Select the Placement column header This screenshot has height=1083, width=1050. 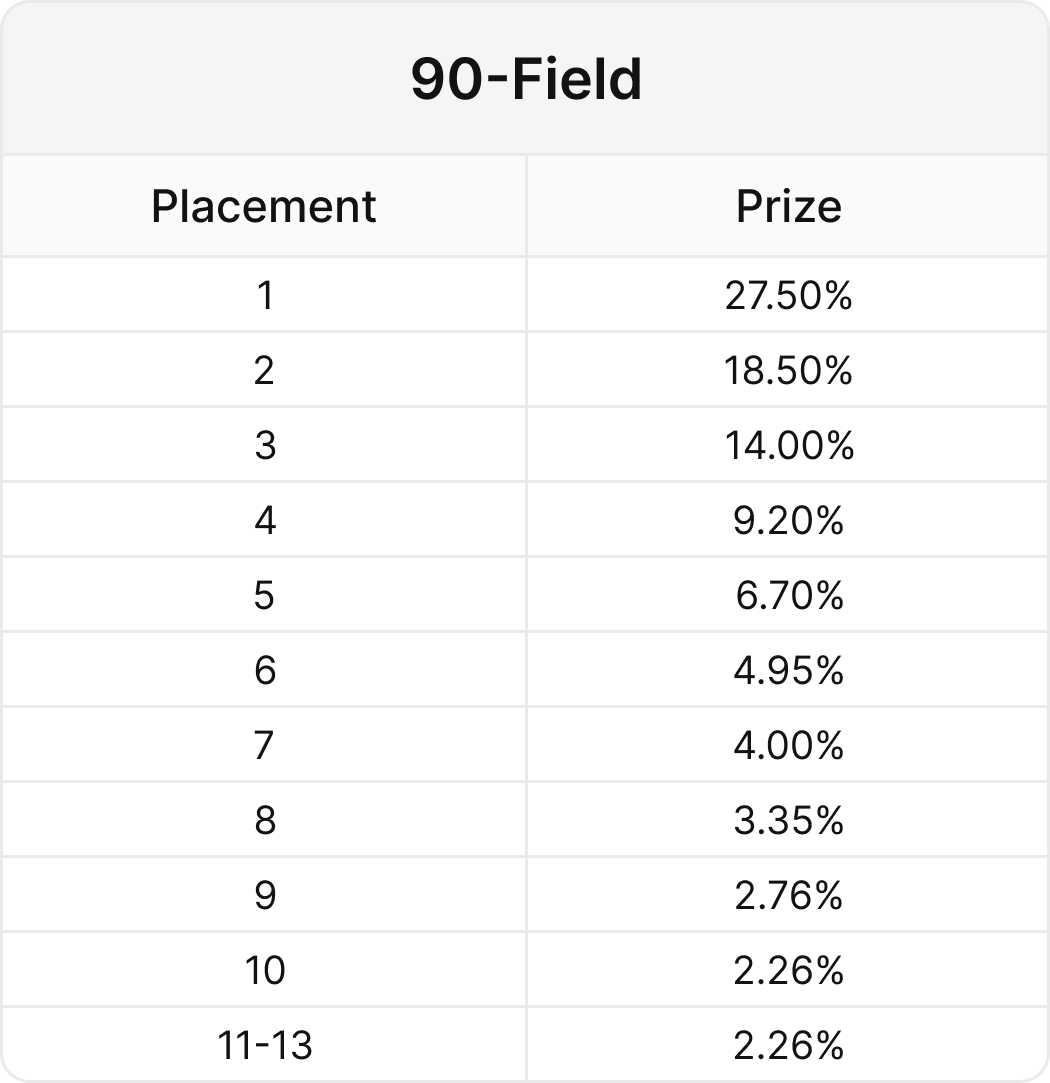[263, 206]
